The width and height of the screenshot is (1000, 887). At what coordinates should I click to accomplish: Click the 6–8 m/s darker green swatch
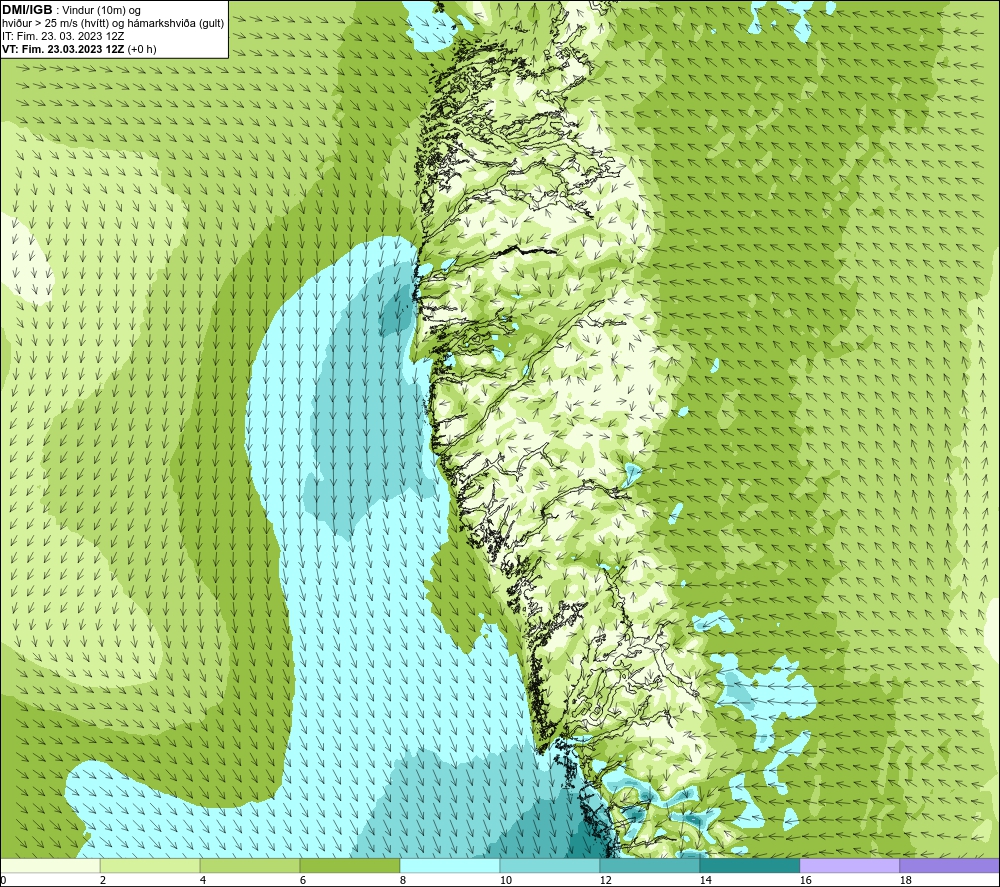(349, 866)
